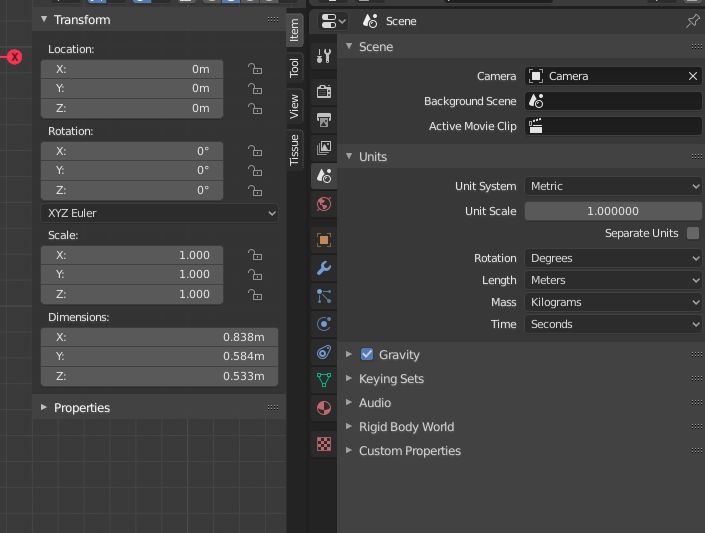
Task: Collapse the Transform panel
Action: (44, 19)
